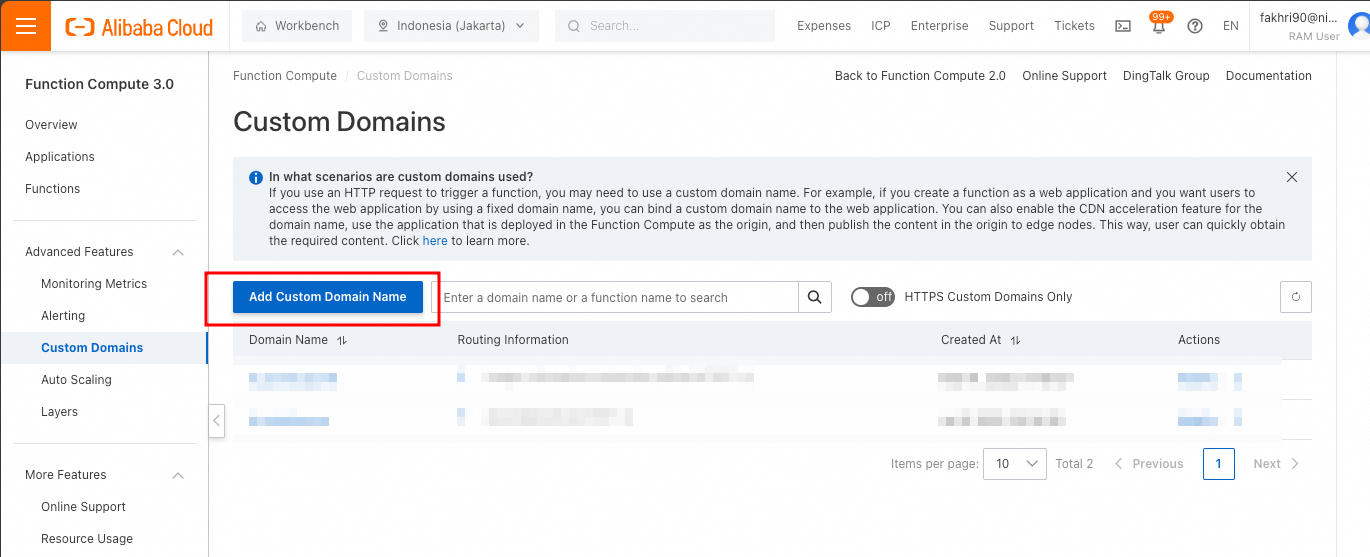1370x557 pixels.
Task: Open the Expenses menu
Action: 824,26
